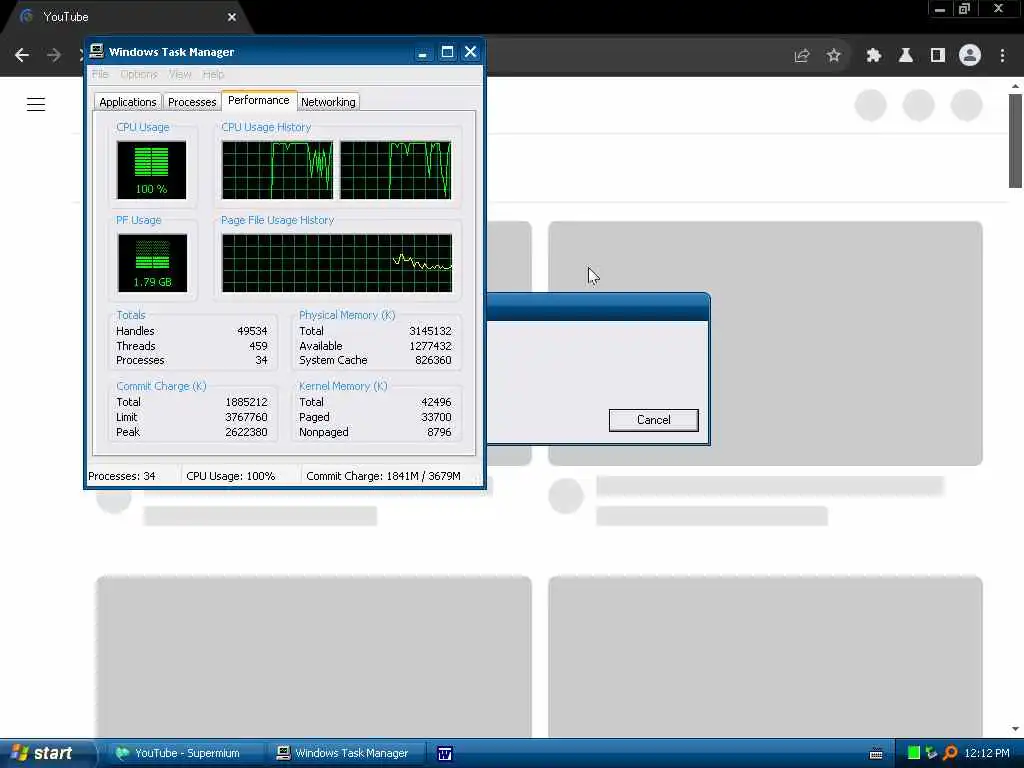This screenshot has height=768, width=1024.
Task: Click the 12:12 PM taskbar clock
Action: coord(987,753)
